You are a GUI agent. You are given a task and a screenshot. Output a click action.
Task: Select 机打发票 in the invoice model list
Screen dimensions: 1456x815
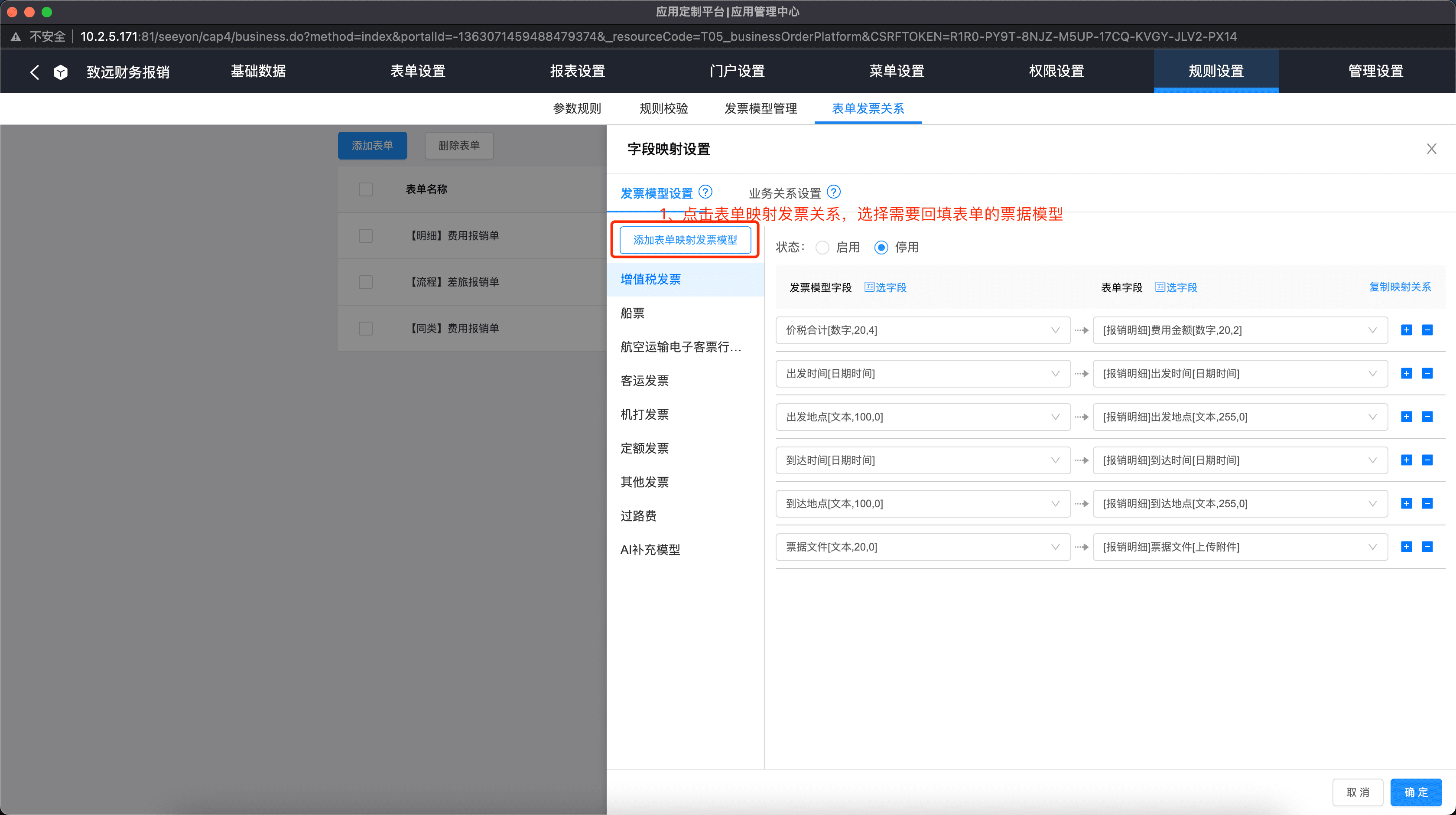[685, 414]
